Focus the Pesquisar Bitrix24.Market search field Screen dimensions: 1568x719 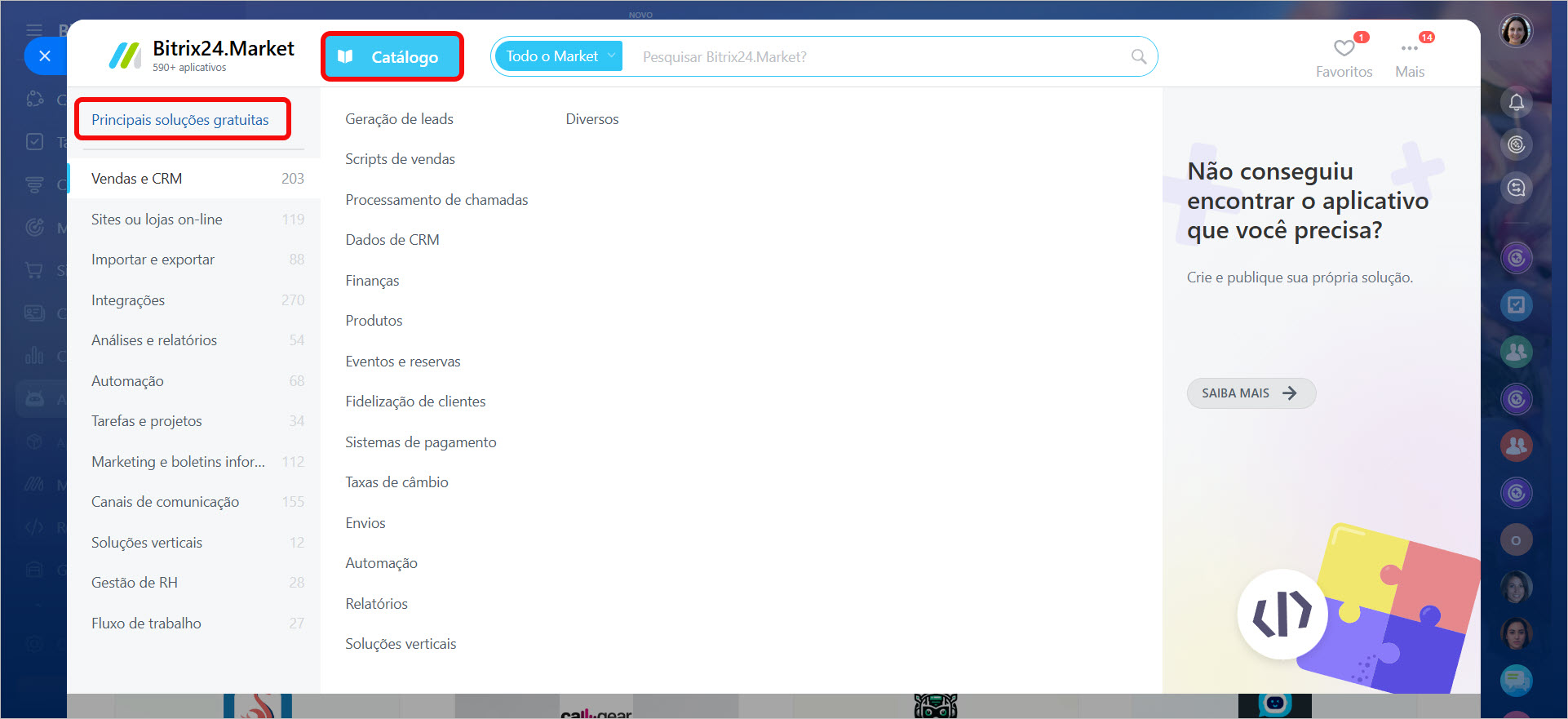pos(877,56)
